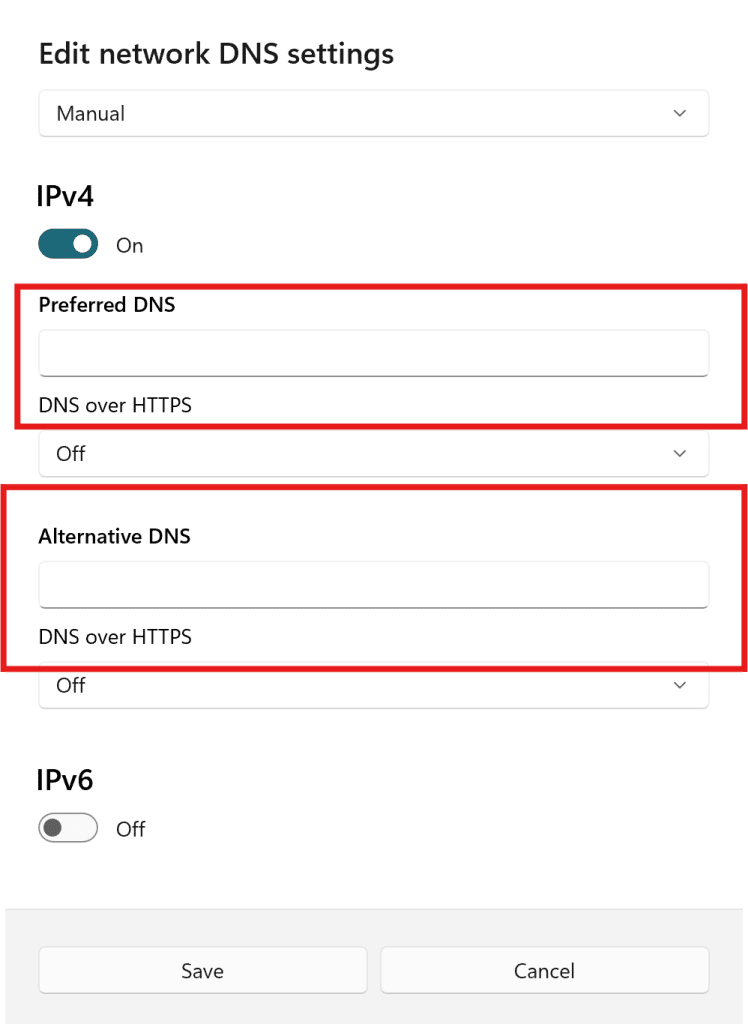
Task: Click the Alternative DNS label
Action: click(x=114, y=537)
